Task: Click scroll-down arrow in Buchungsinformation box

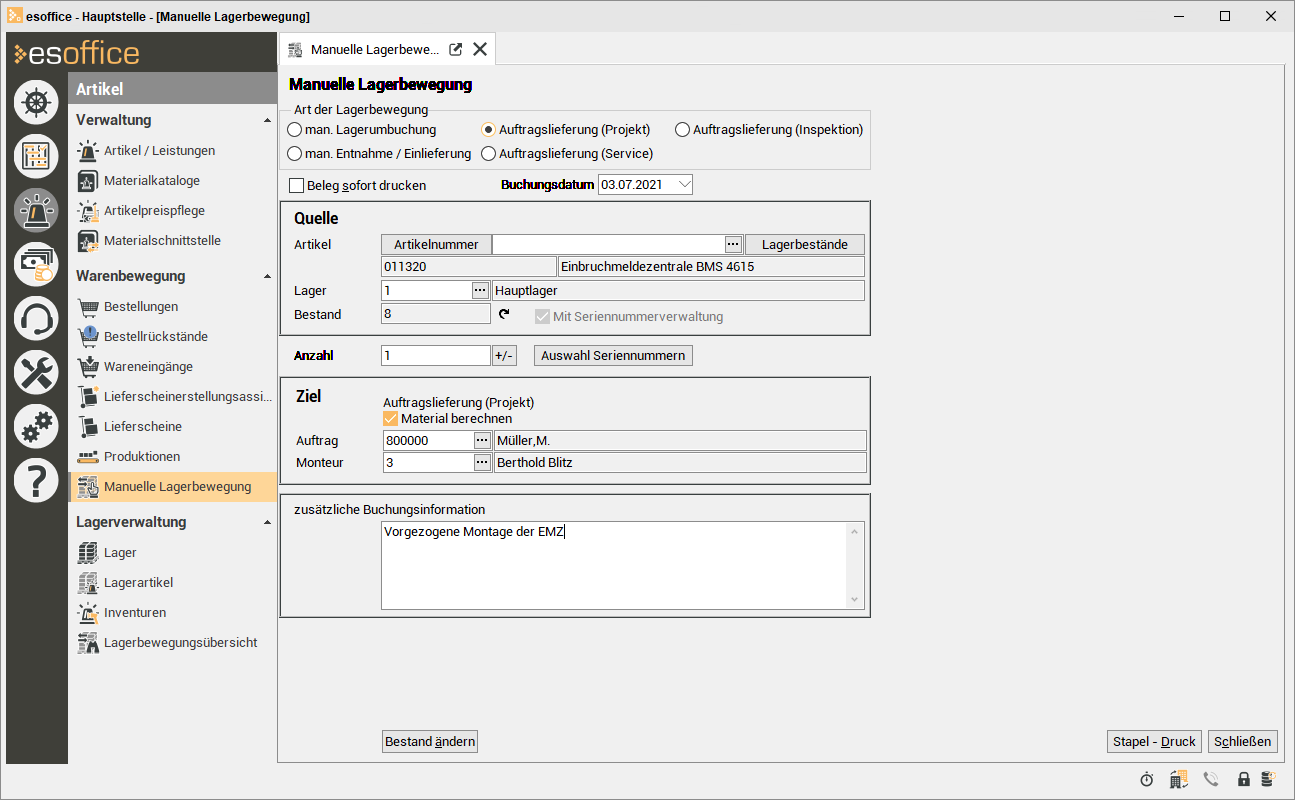Action: pyautogui.click(x=855, y=600)
